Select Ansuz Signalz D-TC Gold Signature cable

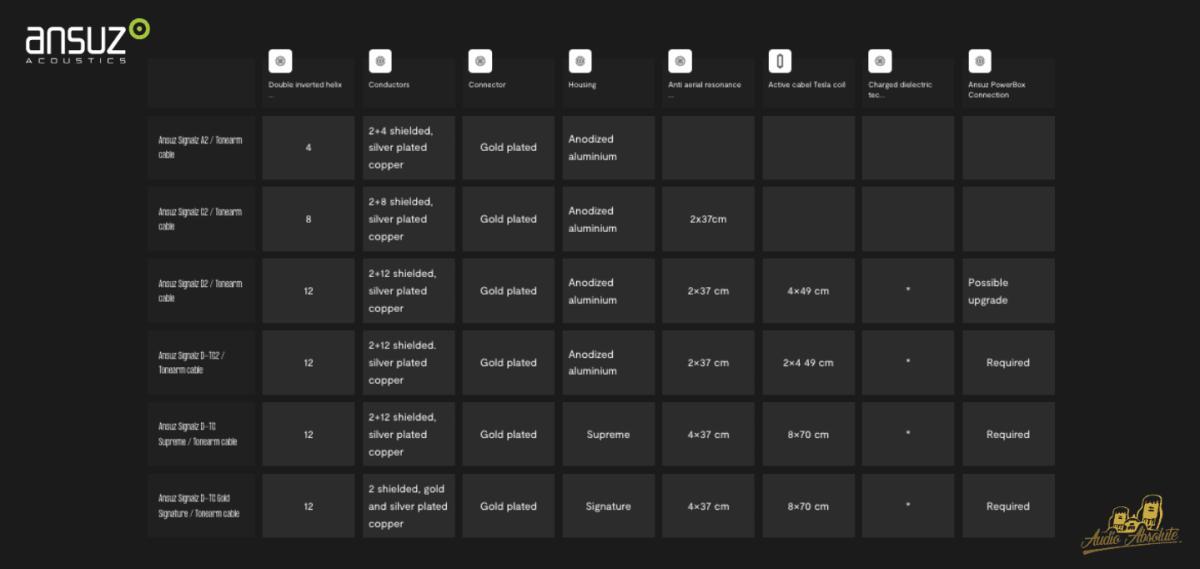(201, 506)
